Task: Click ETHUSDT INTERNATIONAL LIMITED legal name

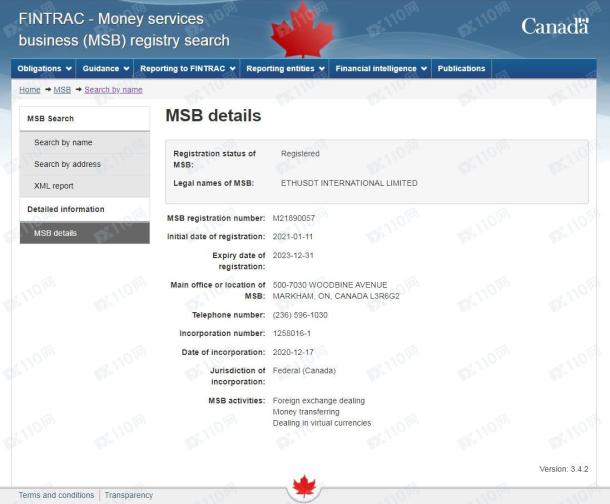Action: [349, 183]
